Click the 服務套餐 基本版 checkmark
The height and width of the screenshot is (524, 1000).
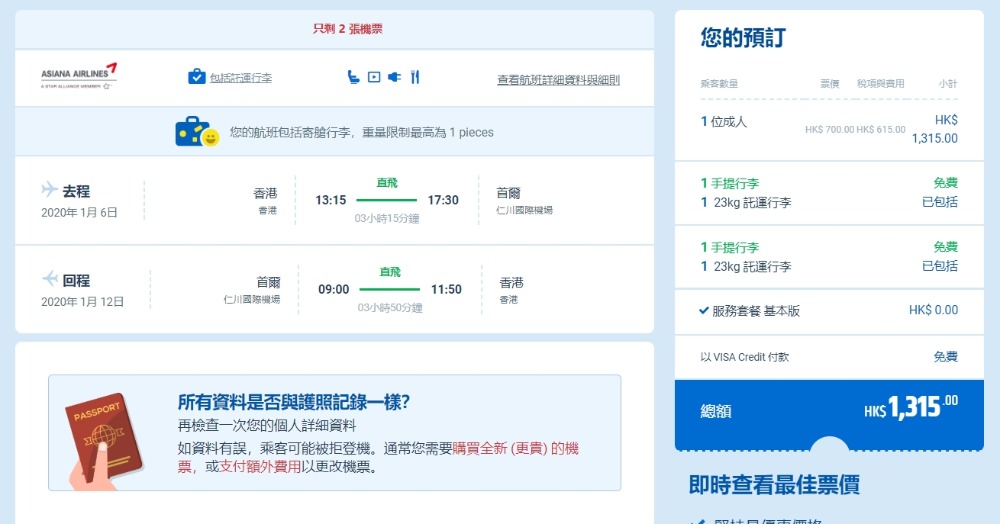click(x=704, y=311)
